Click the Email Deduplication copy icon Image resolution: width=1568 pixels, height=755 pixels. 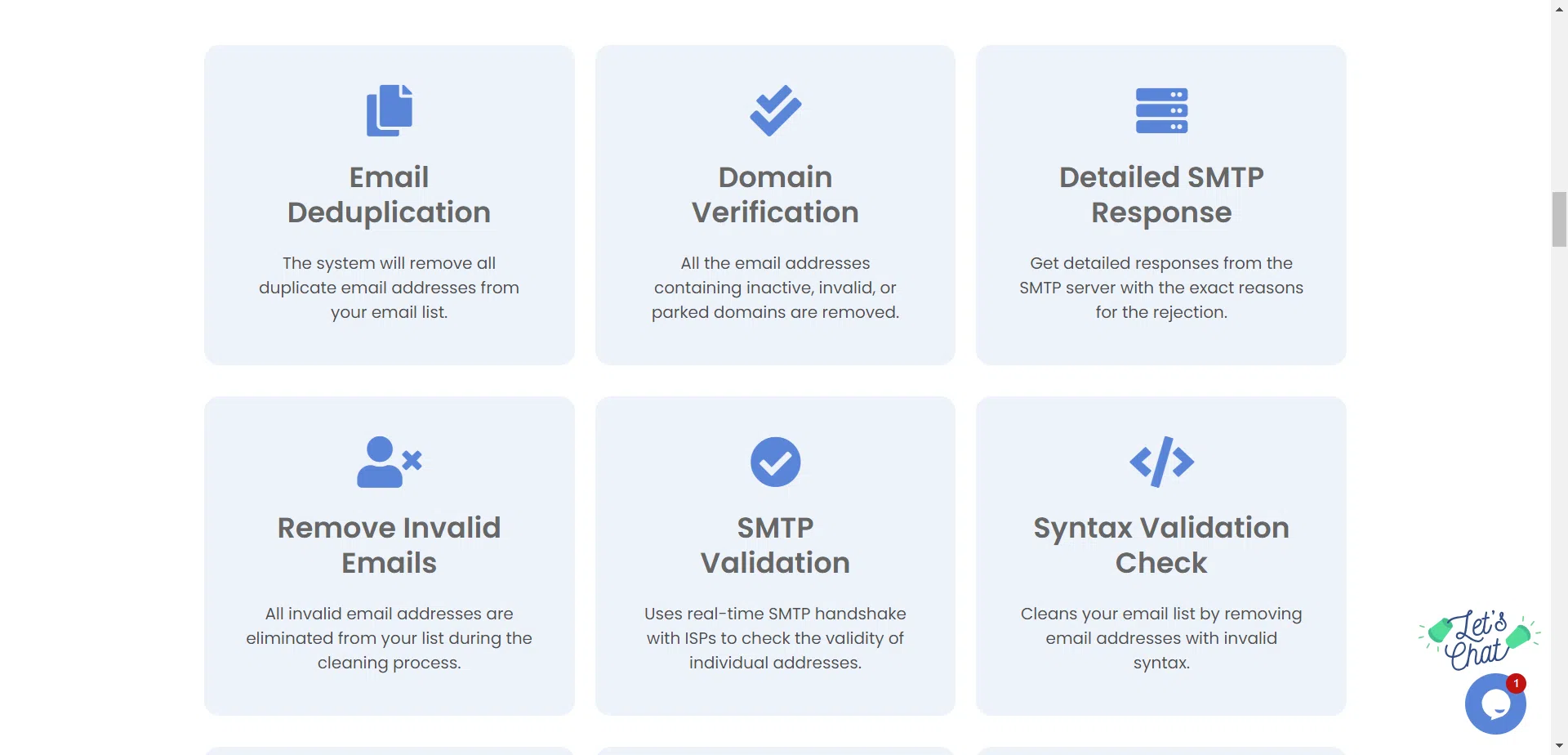coord(390,110)
